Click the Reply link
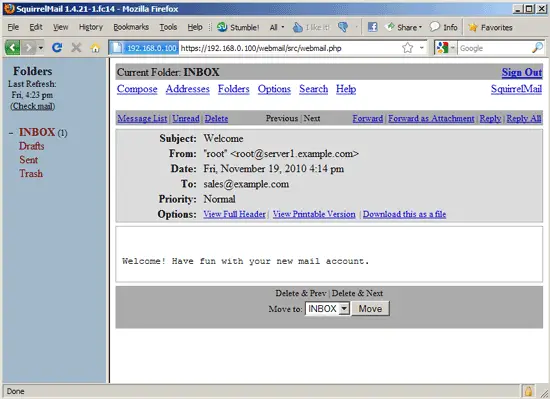 [490, 119]
